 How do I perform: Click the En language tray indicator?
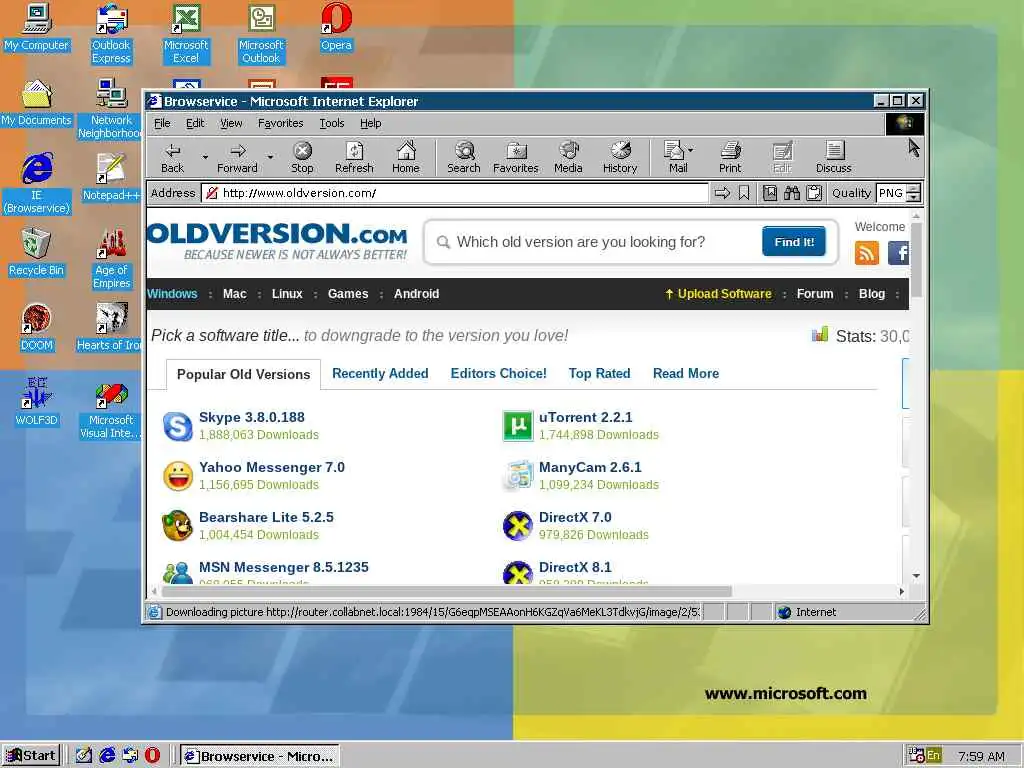coord(933,756)
